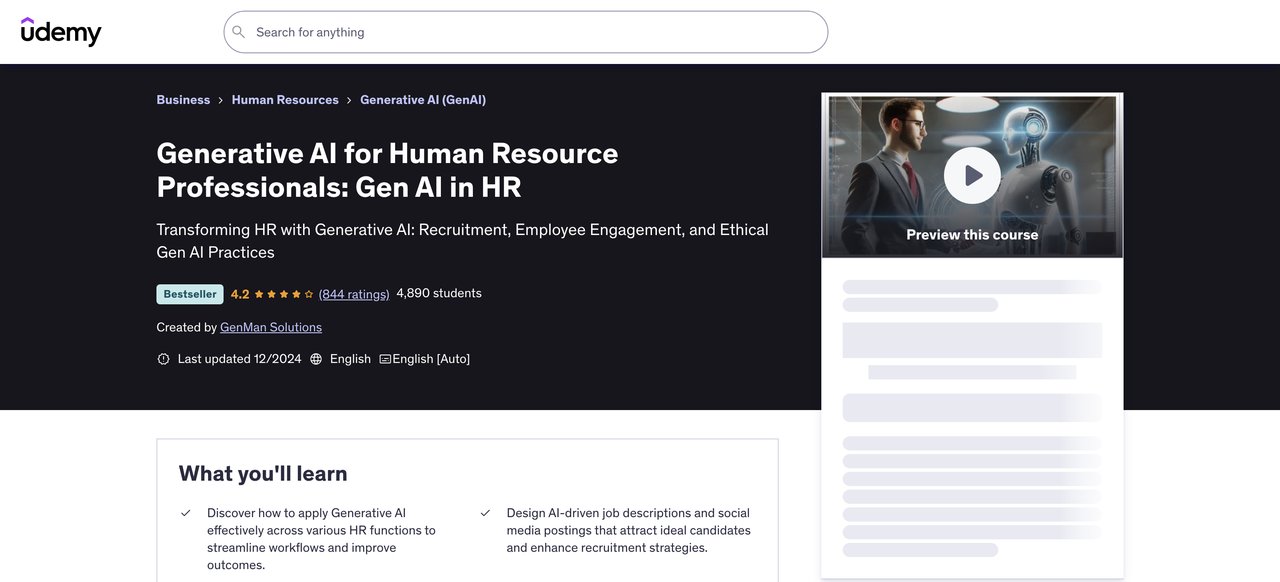Viewport: 1280px width, 582px height.
Task: Click the star rating icons
Action: [284, 294]
